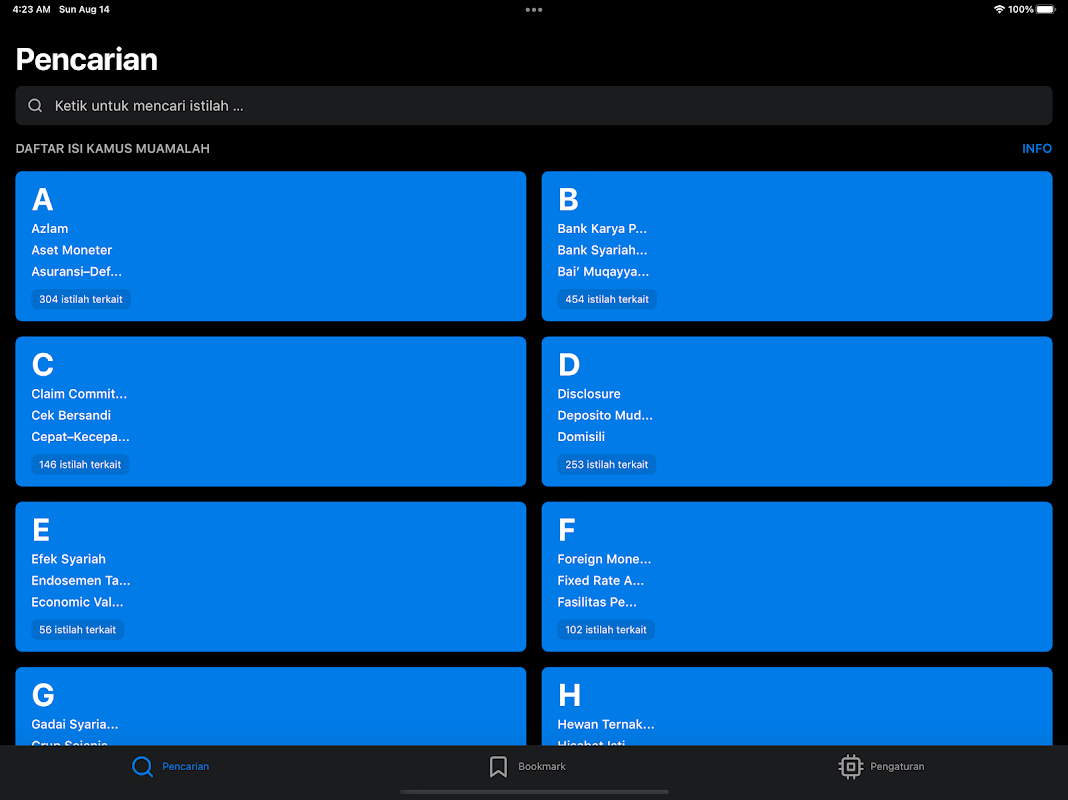Tap the '304 istilah terkait' badge
1068x800 pixels.
[81, 299]
